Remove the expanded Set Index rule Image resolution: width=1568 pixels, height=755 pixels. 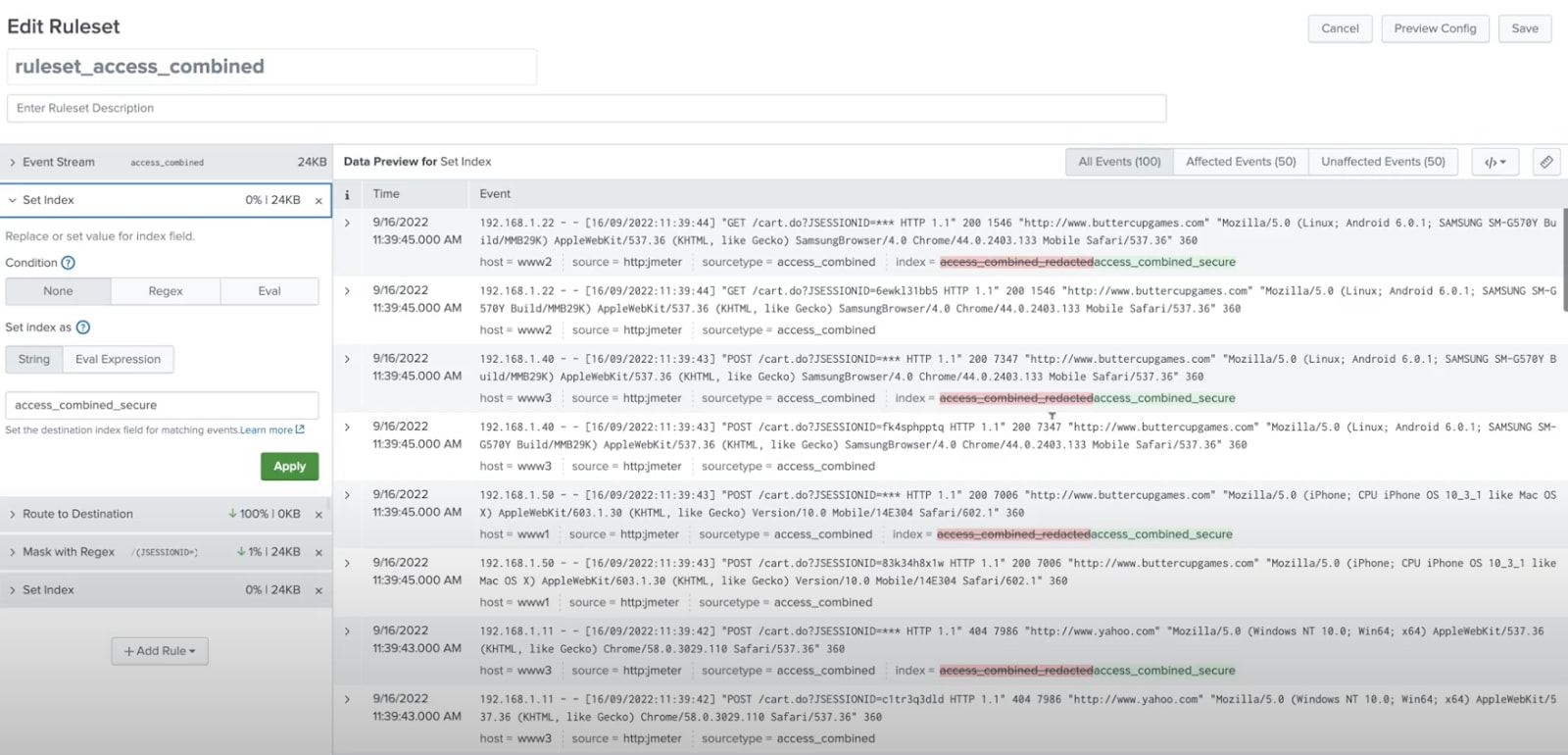318,201
